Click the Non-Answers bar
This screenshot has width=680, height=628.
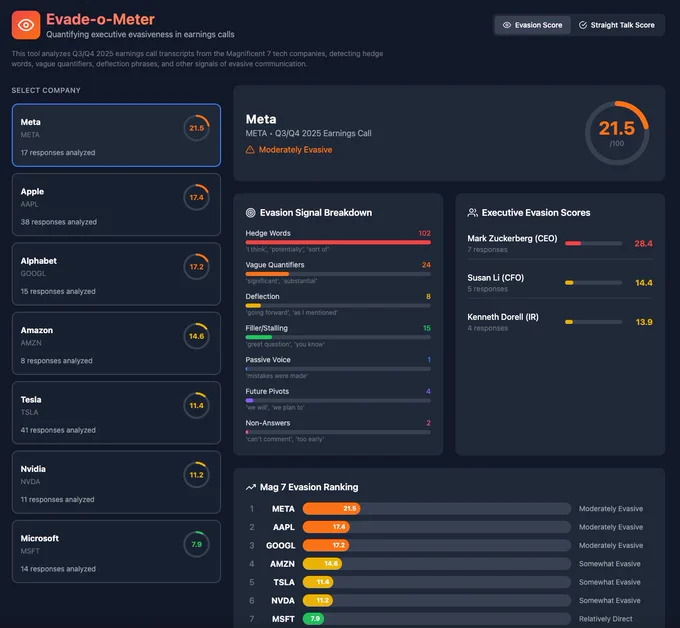point(338,432)
